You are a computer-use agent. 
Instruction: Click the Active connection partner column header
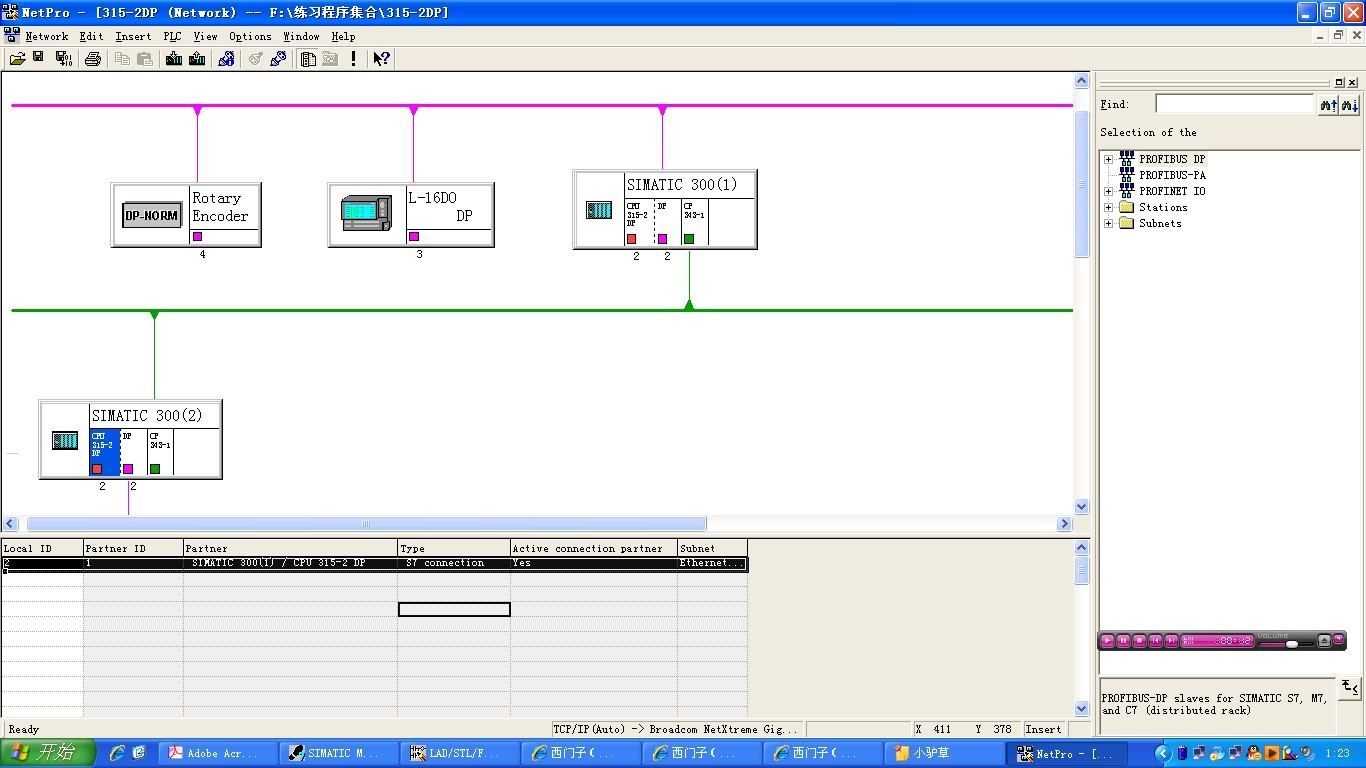[594, 548]
